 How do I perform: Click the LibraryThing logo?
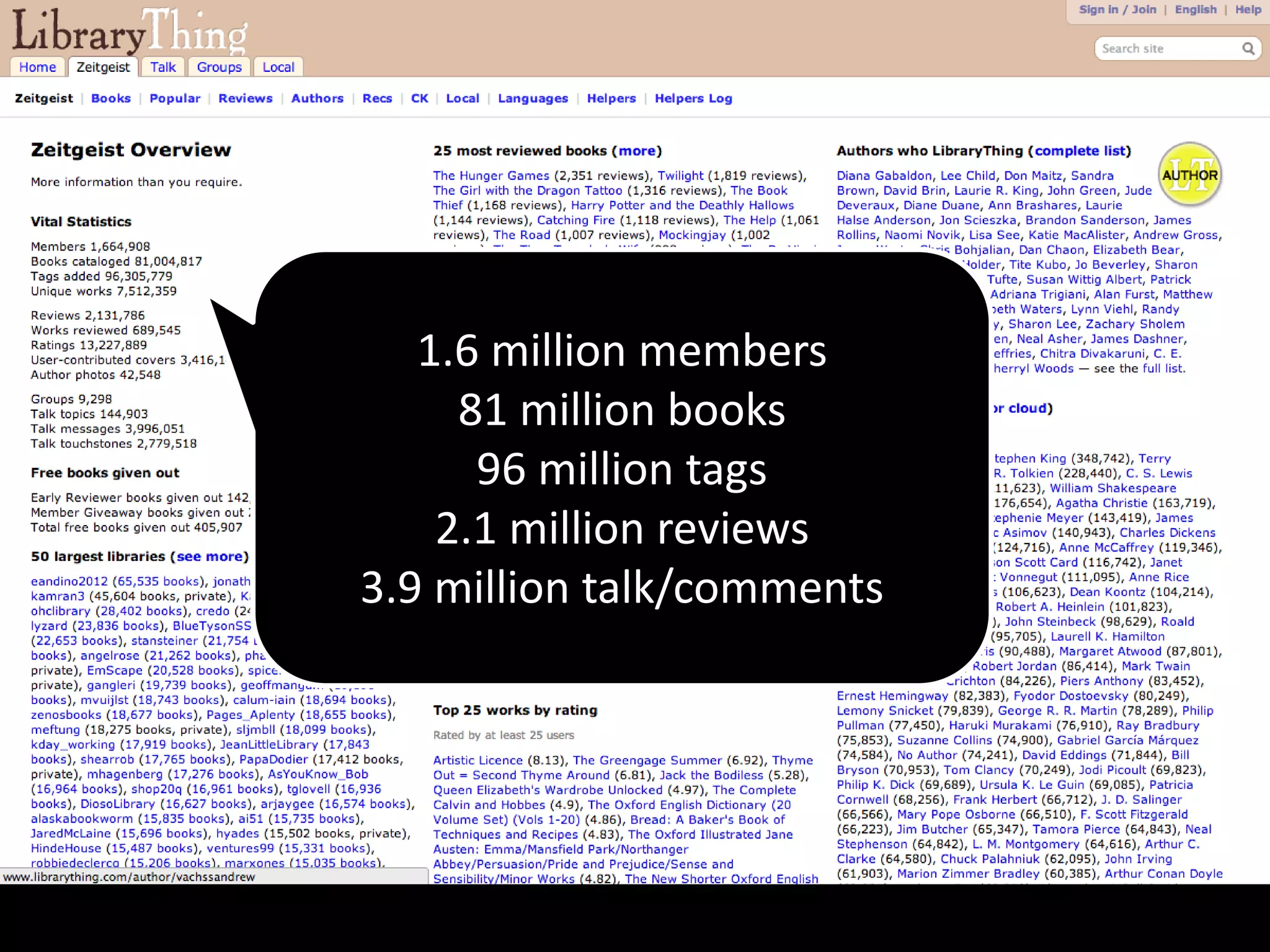point(130,32)
